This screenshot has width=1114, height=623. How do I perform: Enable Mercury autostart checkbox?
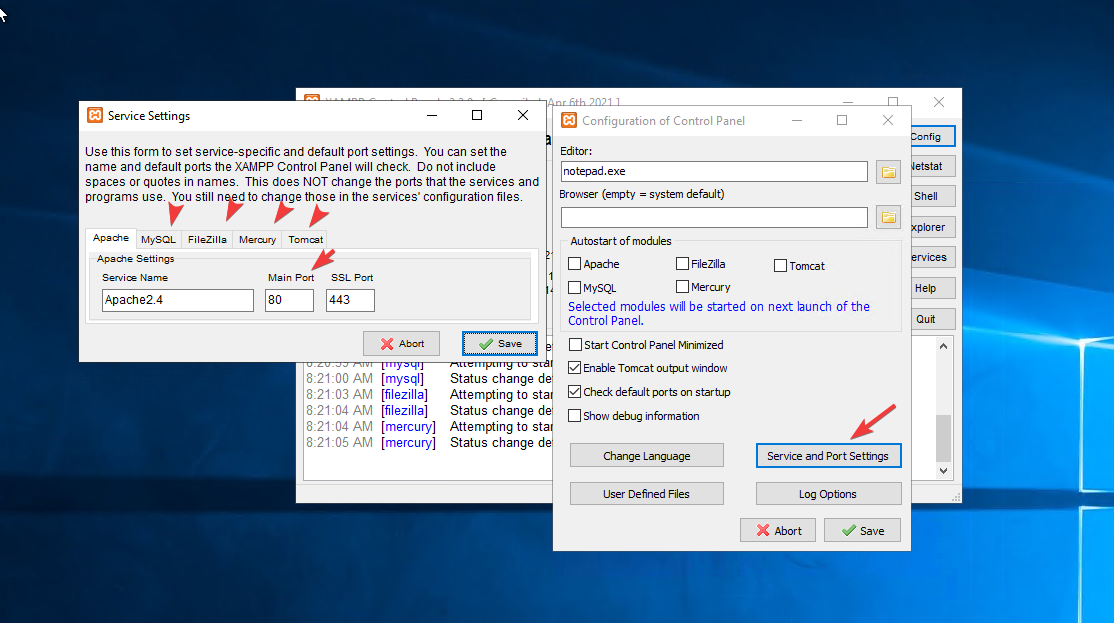click(682, 286)
